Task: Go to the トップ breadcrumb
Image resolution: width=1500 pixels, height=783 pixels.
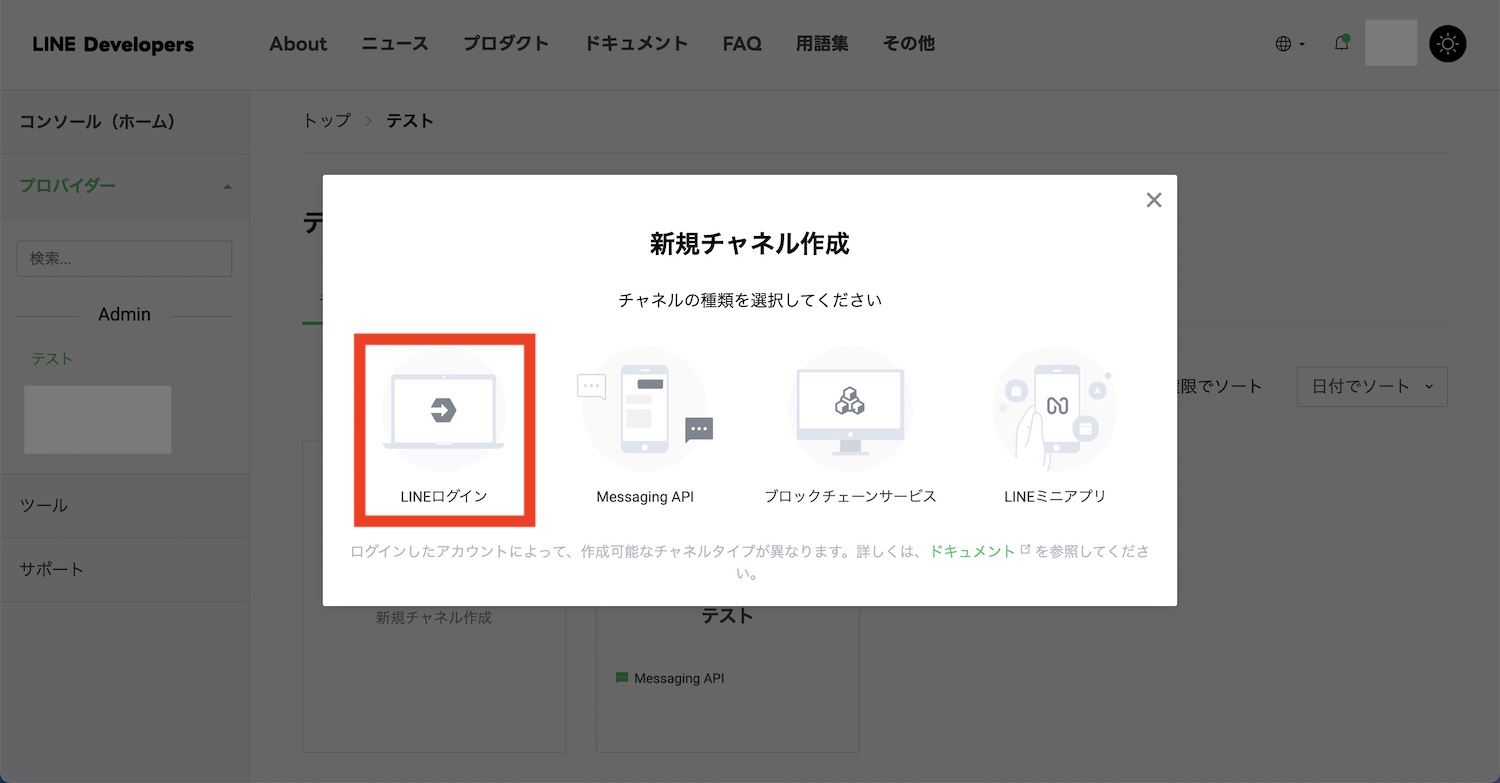Action: (327, 120)
